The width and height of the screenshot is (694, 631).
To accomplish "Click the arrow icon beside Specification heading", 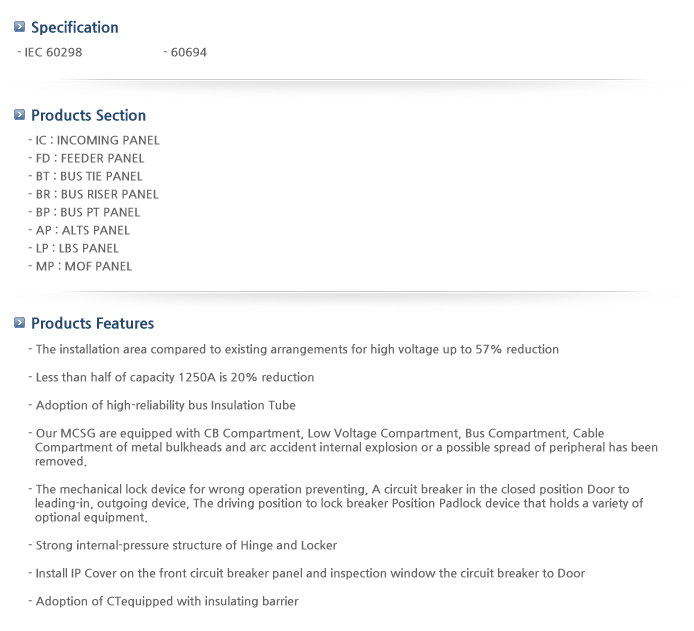I will [19, 27].
